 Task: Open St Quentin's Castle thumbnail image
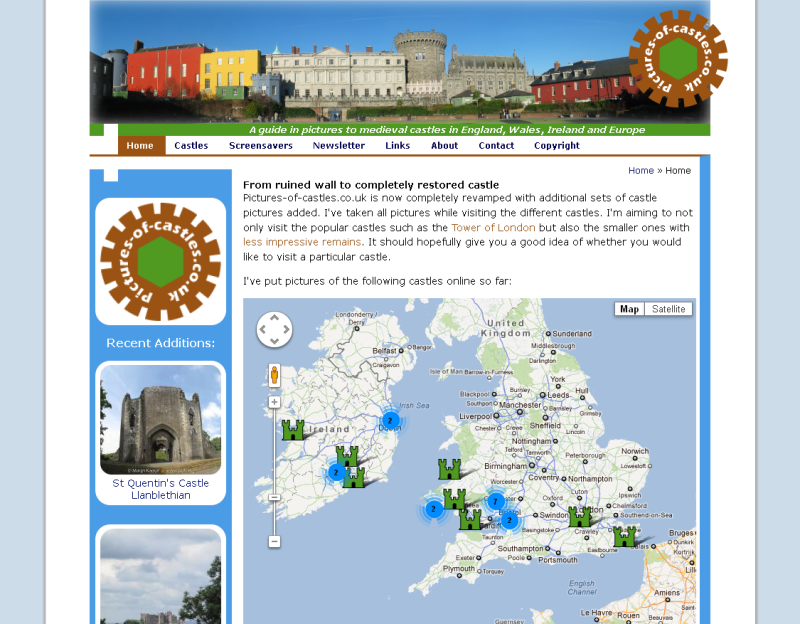point(160,419)
